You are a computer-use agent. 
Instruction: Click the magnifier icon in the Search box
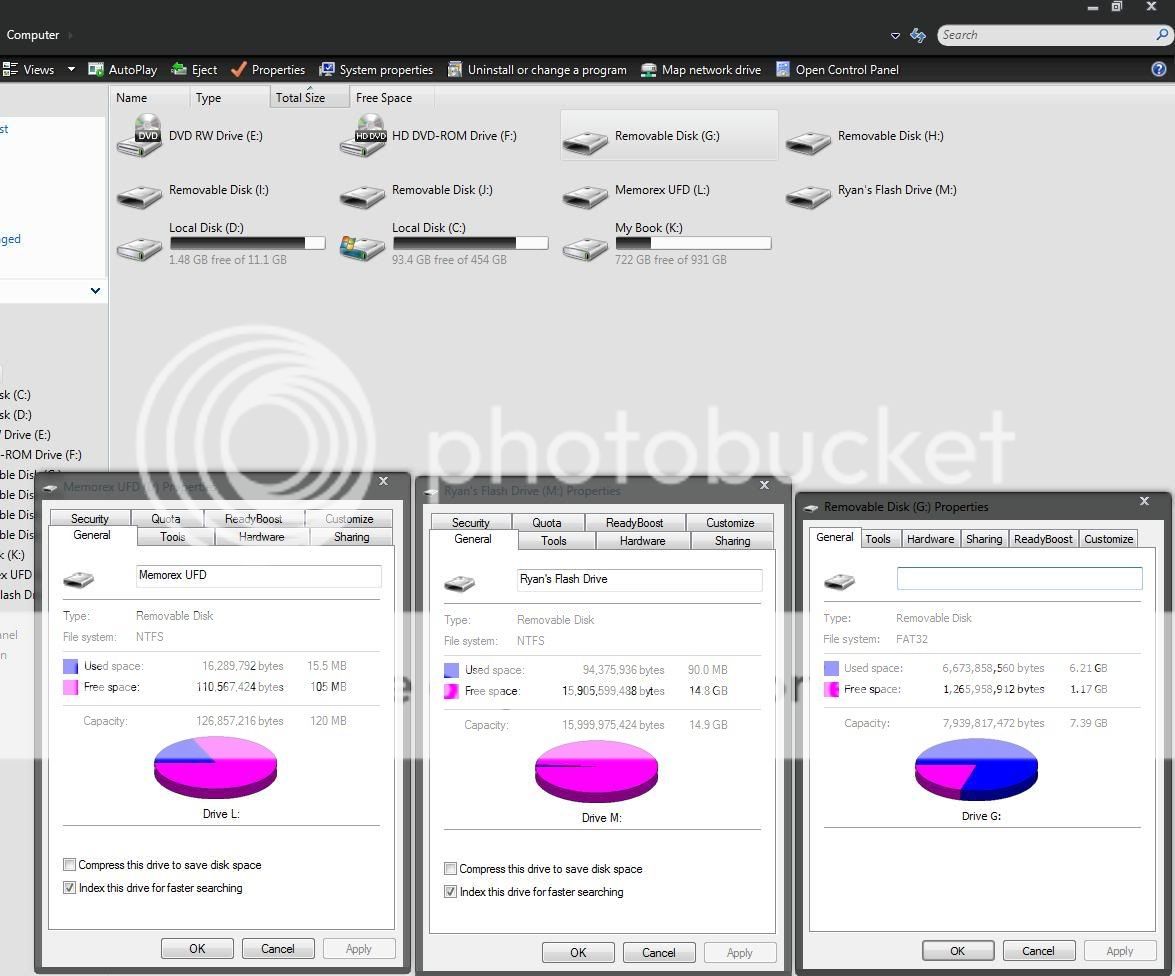tap(1162, 34)
